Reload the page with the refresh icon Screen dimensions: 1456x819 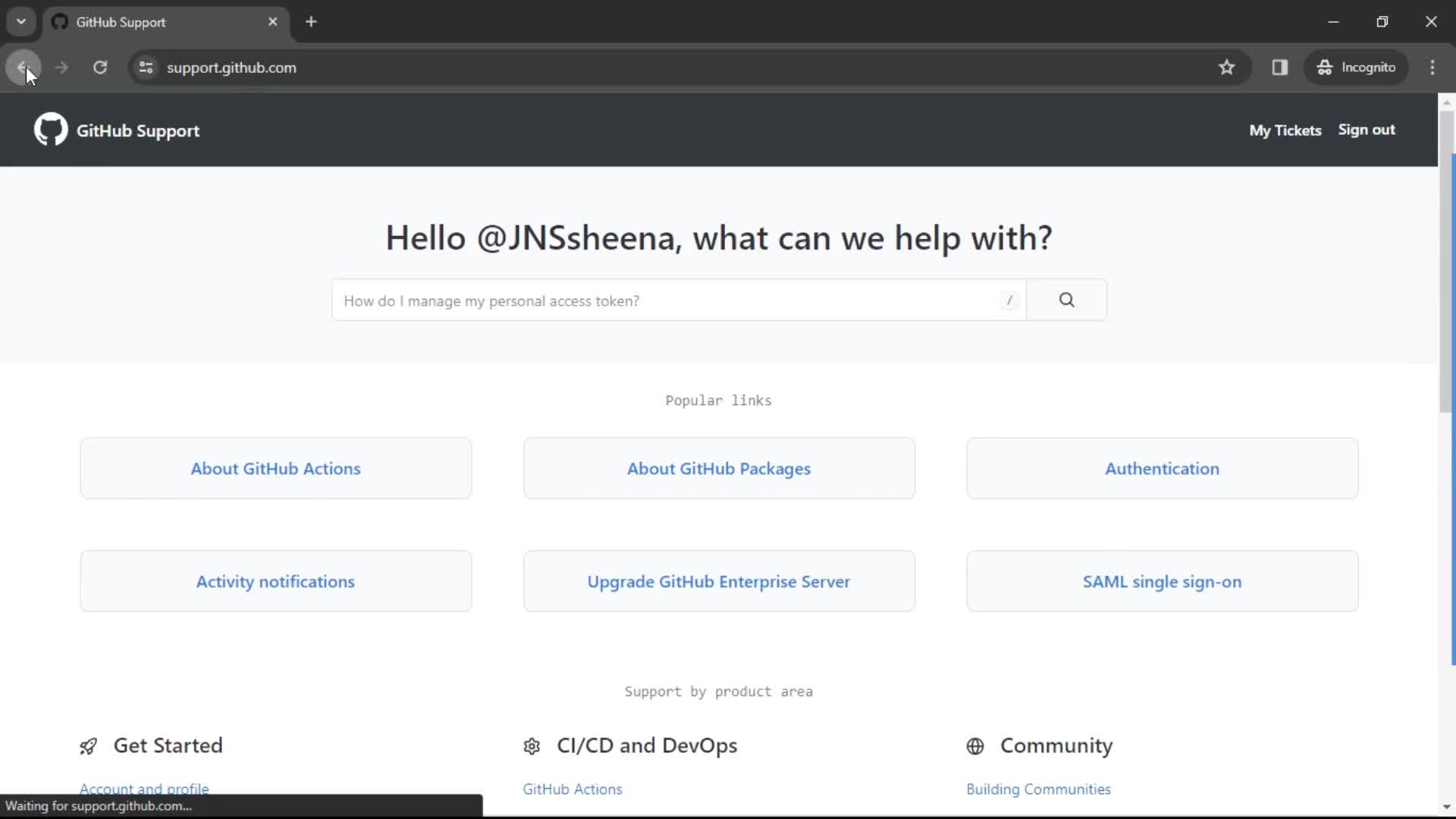click(x=100, y=67)
